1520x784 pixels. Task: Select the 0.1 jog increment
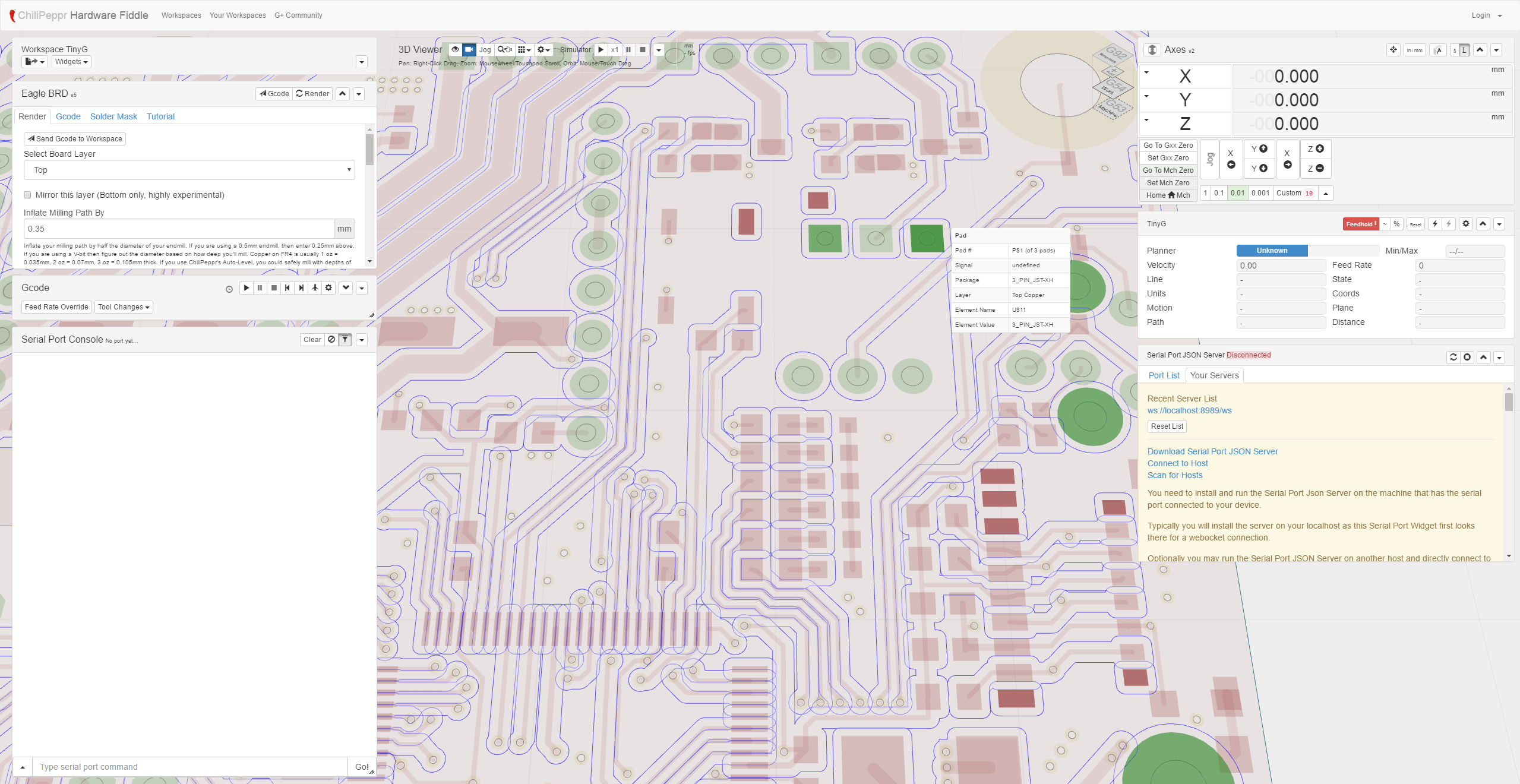[x=1219, y=193]
